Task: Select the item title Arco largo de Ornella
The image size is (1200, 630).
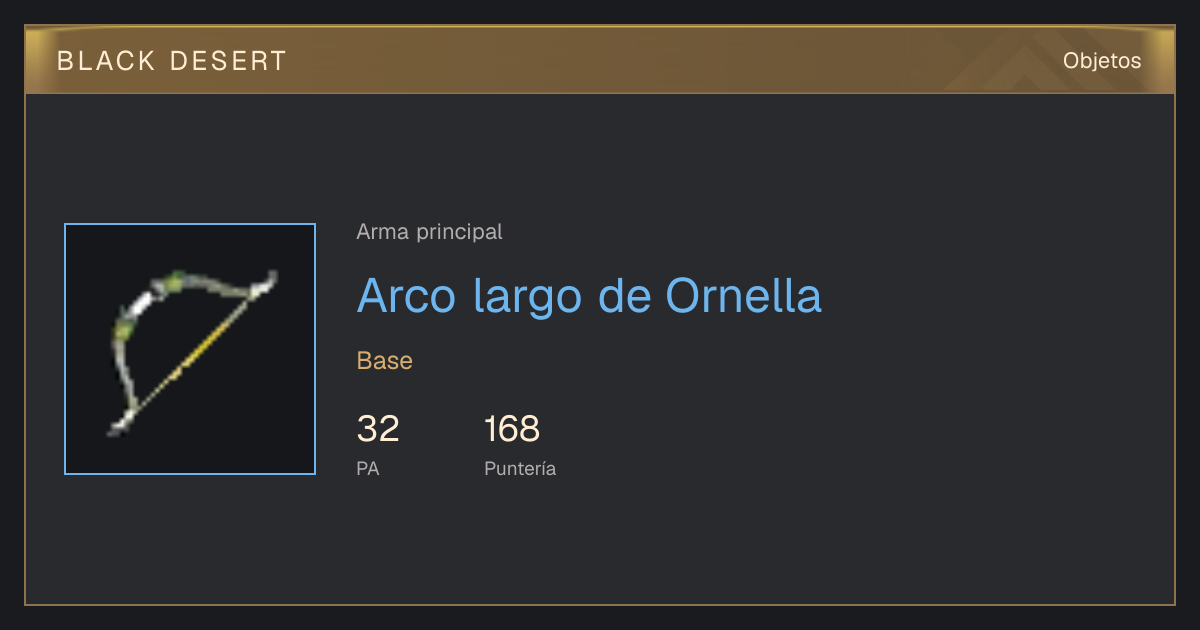Action: click(589, 296)
